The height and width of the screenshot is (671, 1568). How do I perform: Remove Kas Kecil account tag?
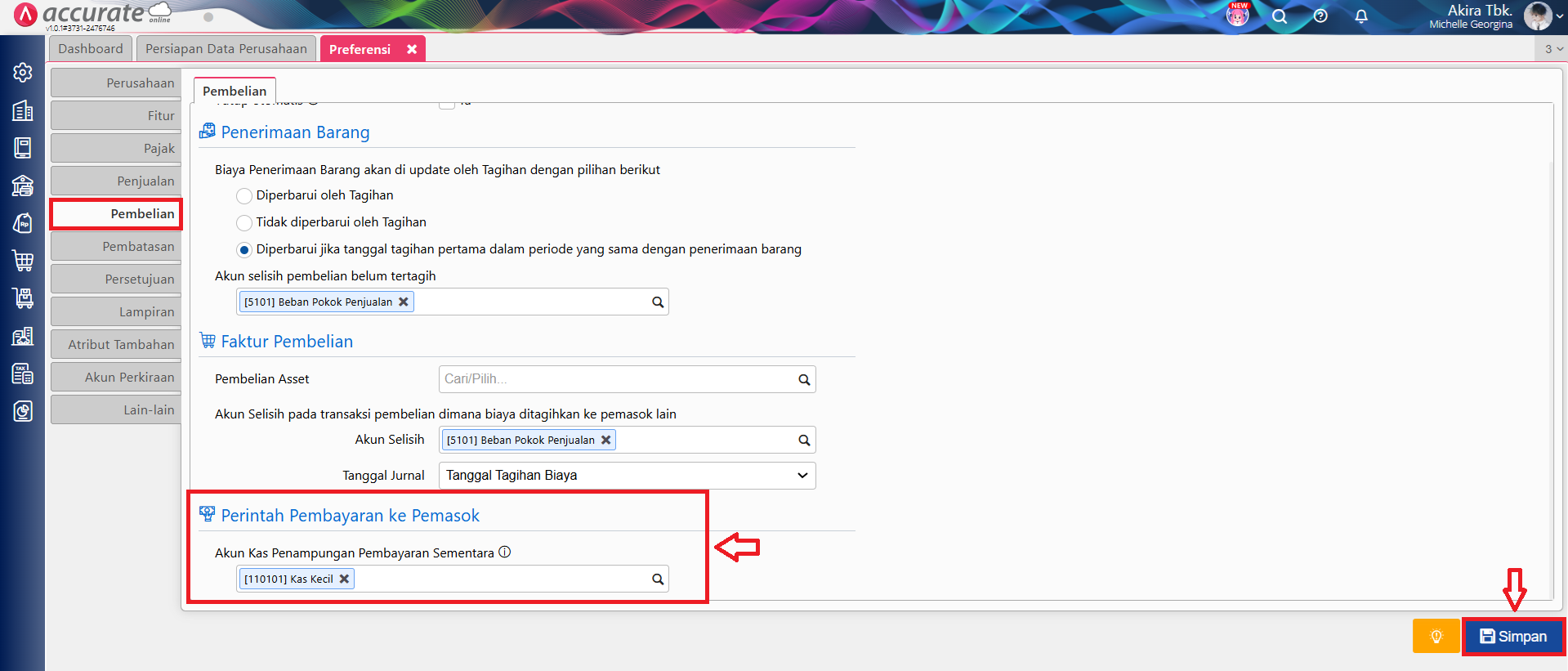pyautogui.click(x=345, y=579)
